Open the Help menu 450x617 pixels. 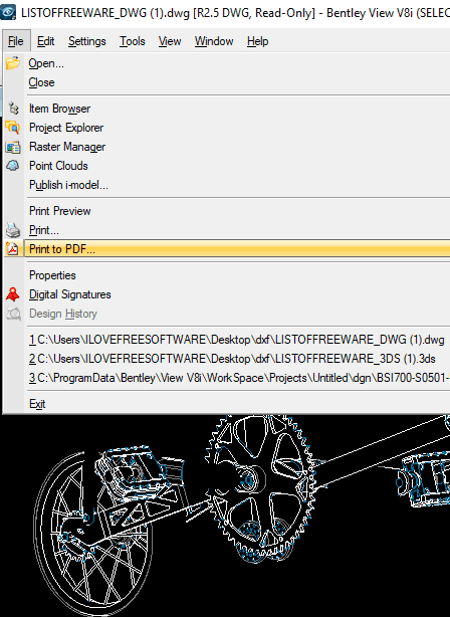258,41
